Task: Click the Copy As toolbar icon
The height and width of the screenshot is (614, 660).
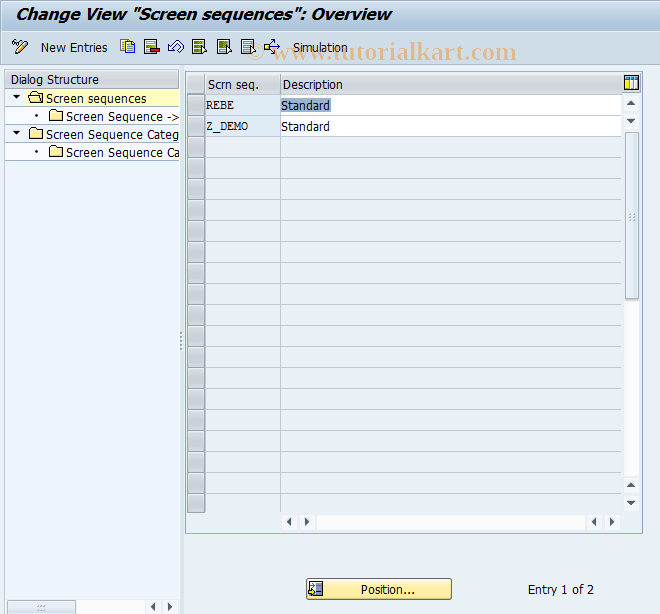Action: [x=128, y=47]
